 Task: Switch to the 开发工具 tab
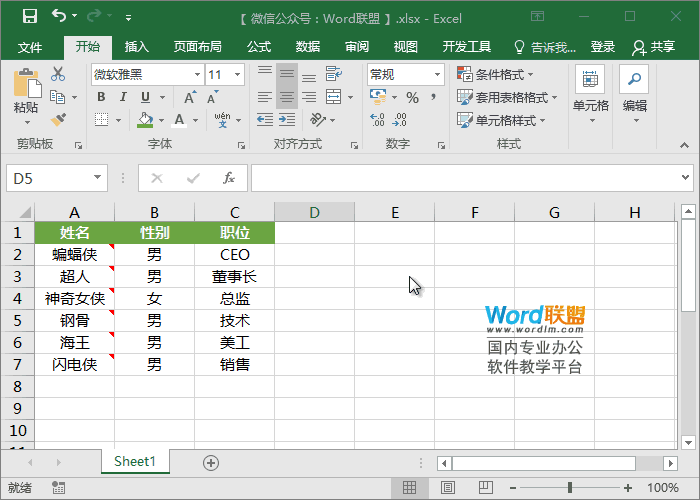(x=467, y=47)
